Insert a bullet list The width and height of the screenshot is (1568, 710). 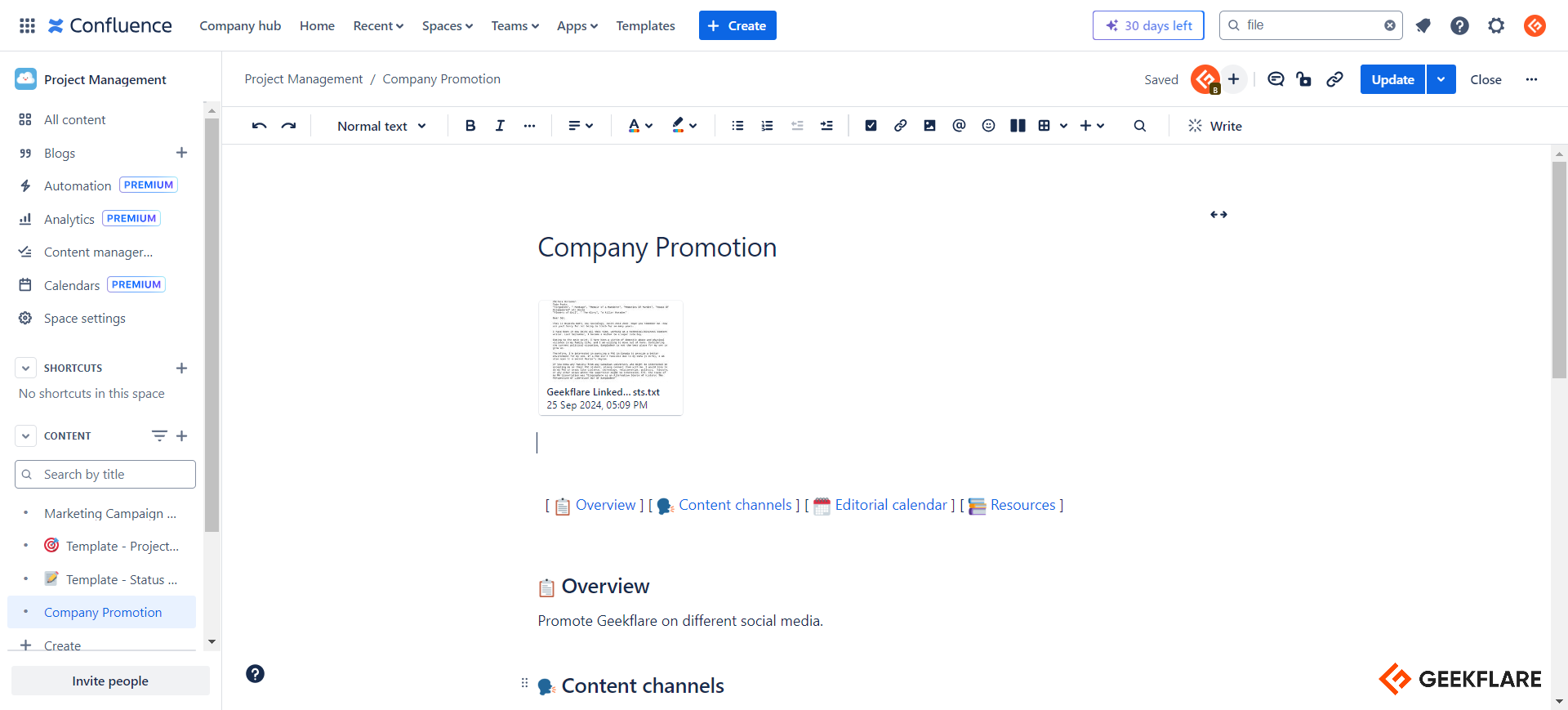click(x=737, y=126)
